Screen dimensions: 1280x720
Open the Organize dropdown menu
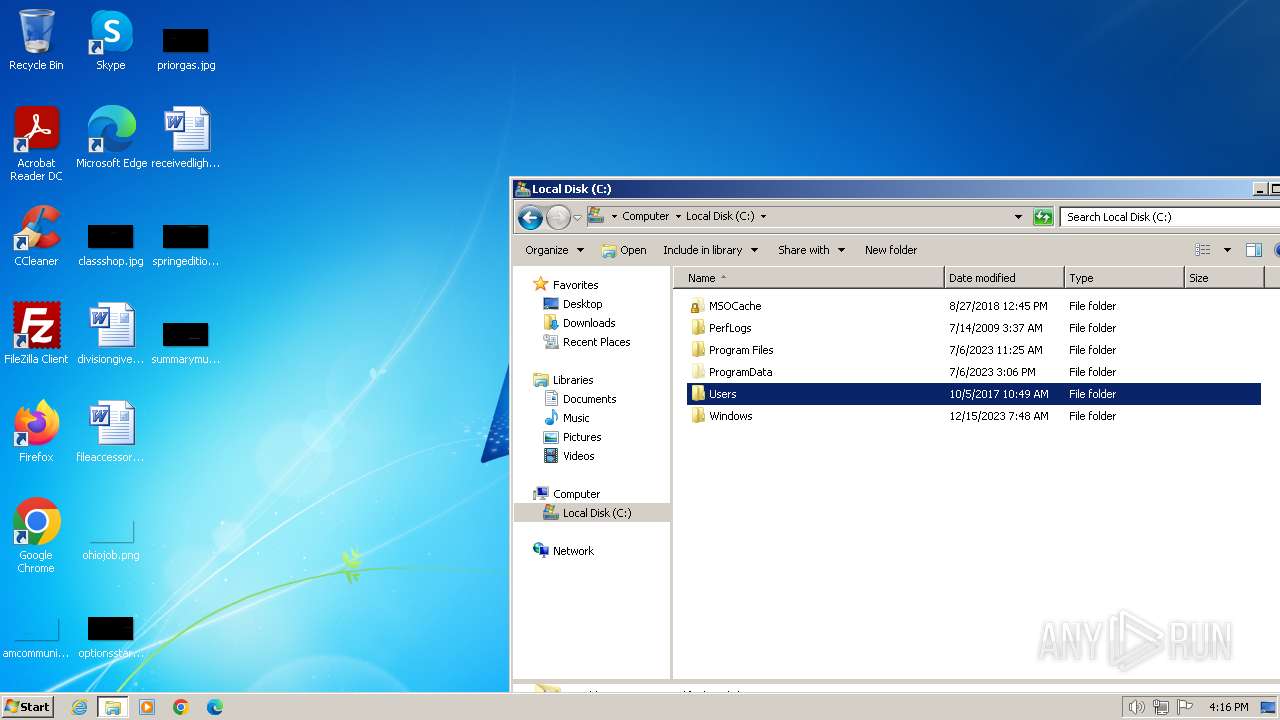point(554,250)
